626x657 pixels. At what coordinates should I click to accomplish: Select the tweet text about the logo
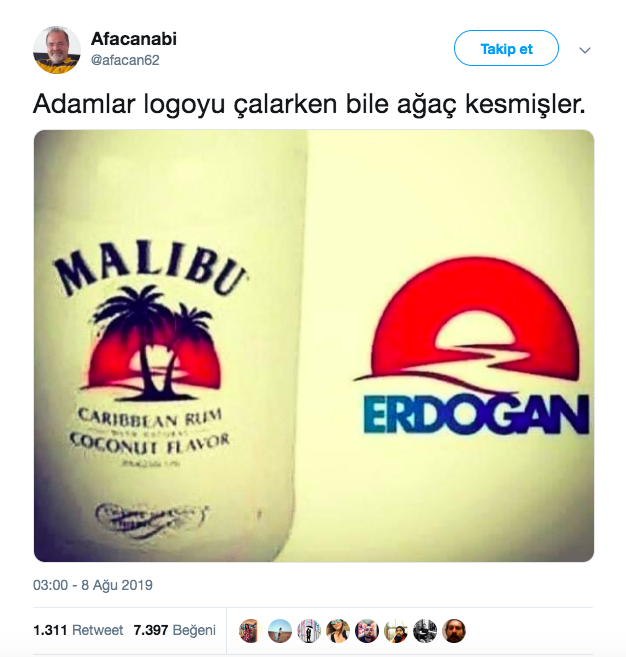click(309, 104)
